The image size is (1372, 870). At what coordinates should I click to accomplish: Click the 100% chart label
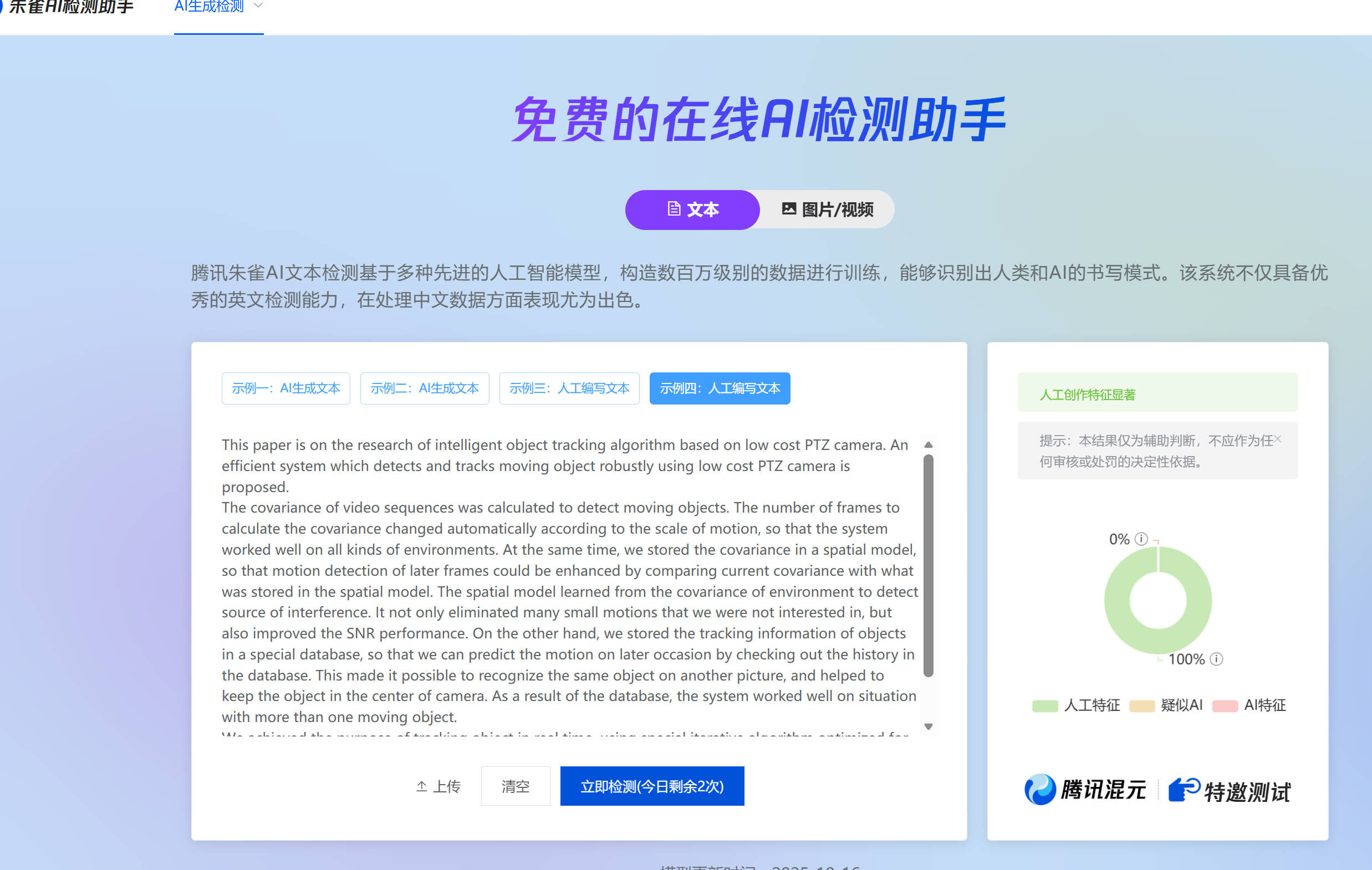pyautogui.click(x=1186, y=659)
